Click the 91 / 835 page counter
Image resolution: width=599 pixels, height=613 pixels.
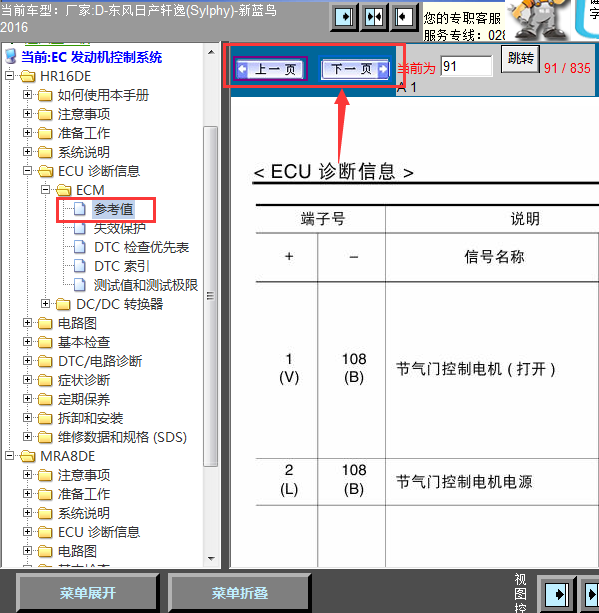coord(567,68)
